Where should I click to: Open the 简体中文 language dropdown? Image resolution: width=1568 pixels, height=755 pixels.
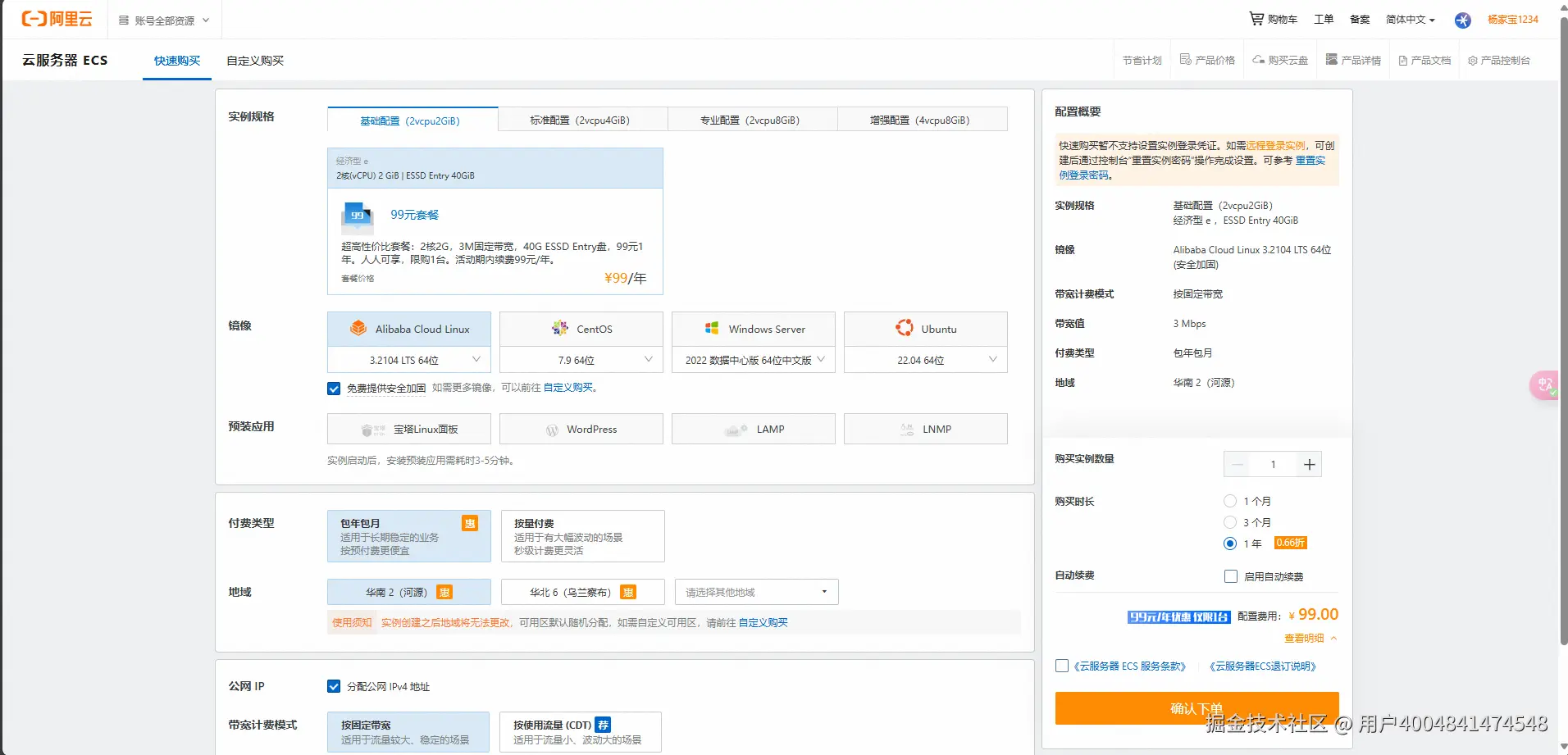[x=1411, y=20]
